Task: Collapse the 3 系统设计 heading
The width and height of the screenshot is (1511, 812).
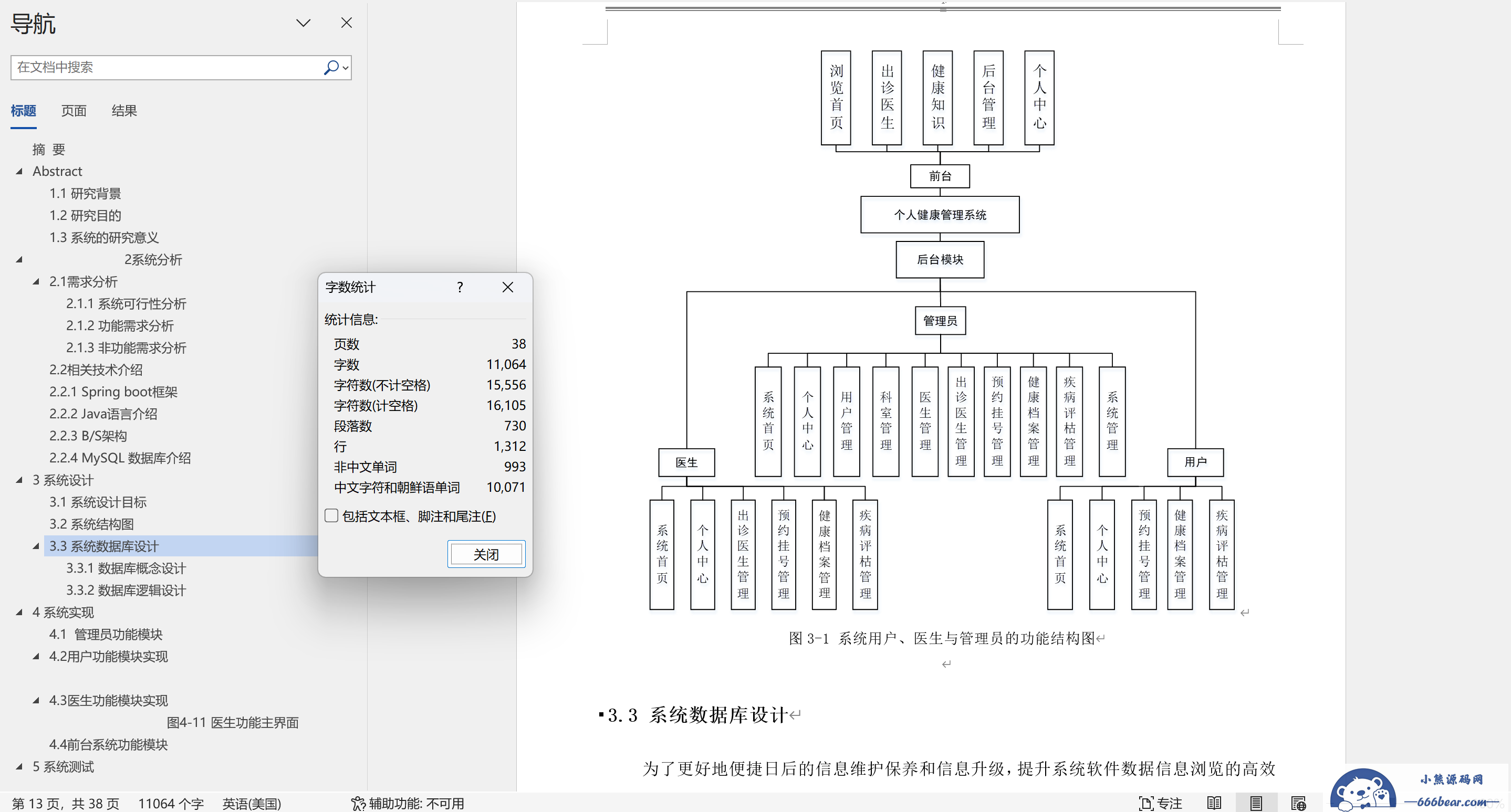Action: pyautogui.click(x=19, y=480)
